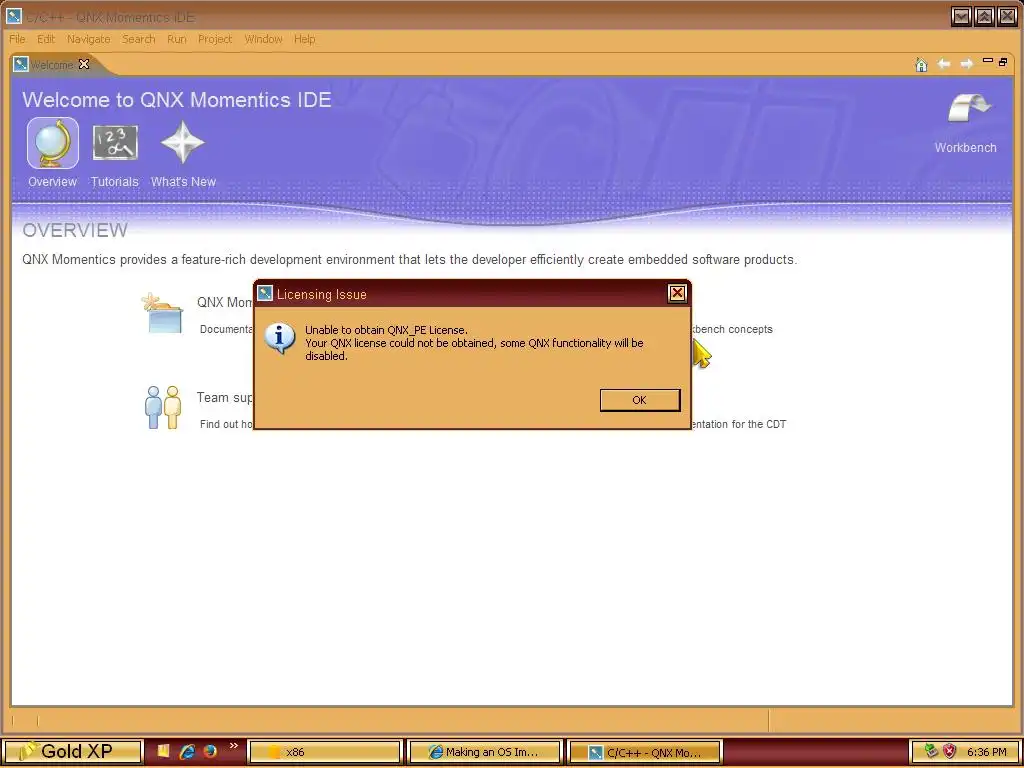
Task: Click the info icon in the dialog
Action: coord(280,338)
